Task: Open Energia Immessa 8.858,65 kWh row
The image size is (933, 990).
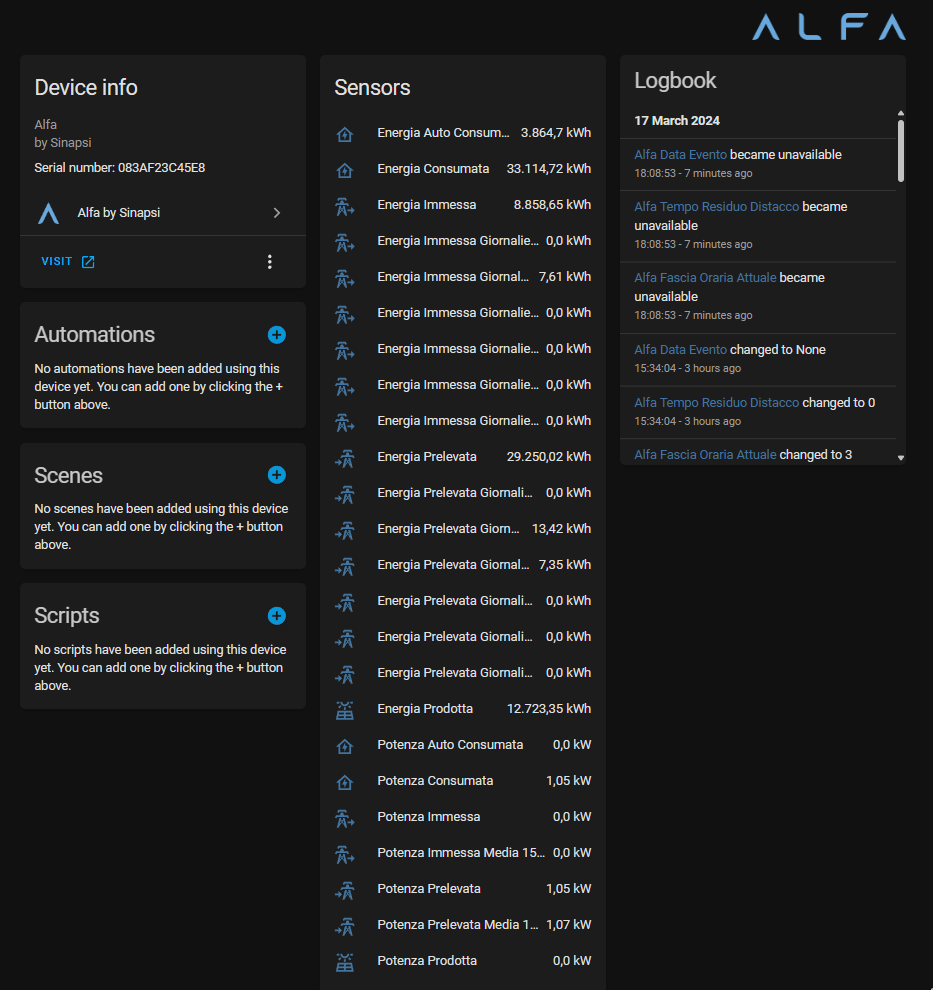Action: (x=463, y=205)
